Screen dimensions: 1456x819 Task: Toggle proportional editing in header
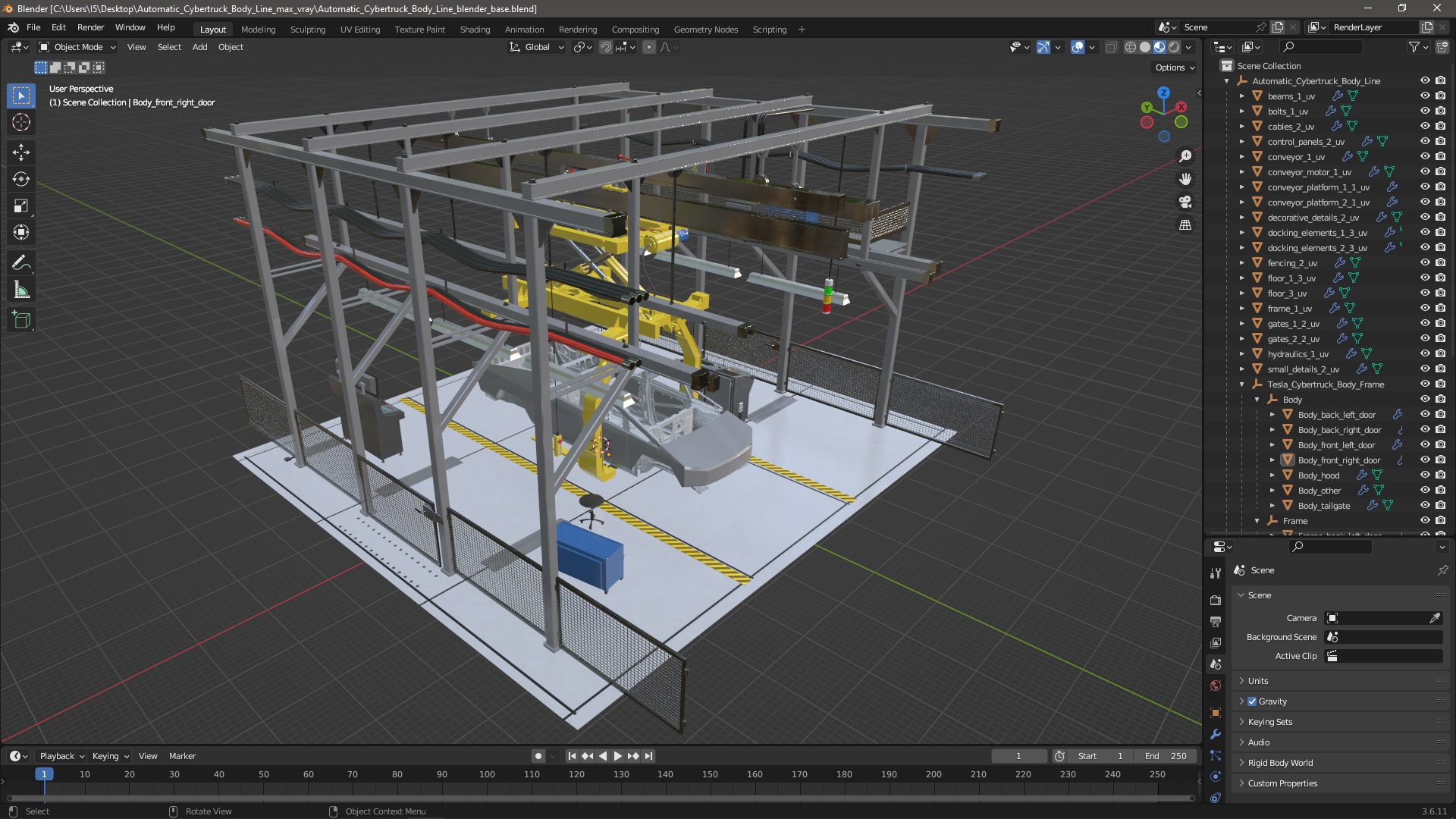coord(649,47)
